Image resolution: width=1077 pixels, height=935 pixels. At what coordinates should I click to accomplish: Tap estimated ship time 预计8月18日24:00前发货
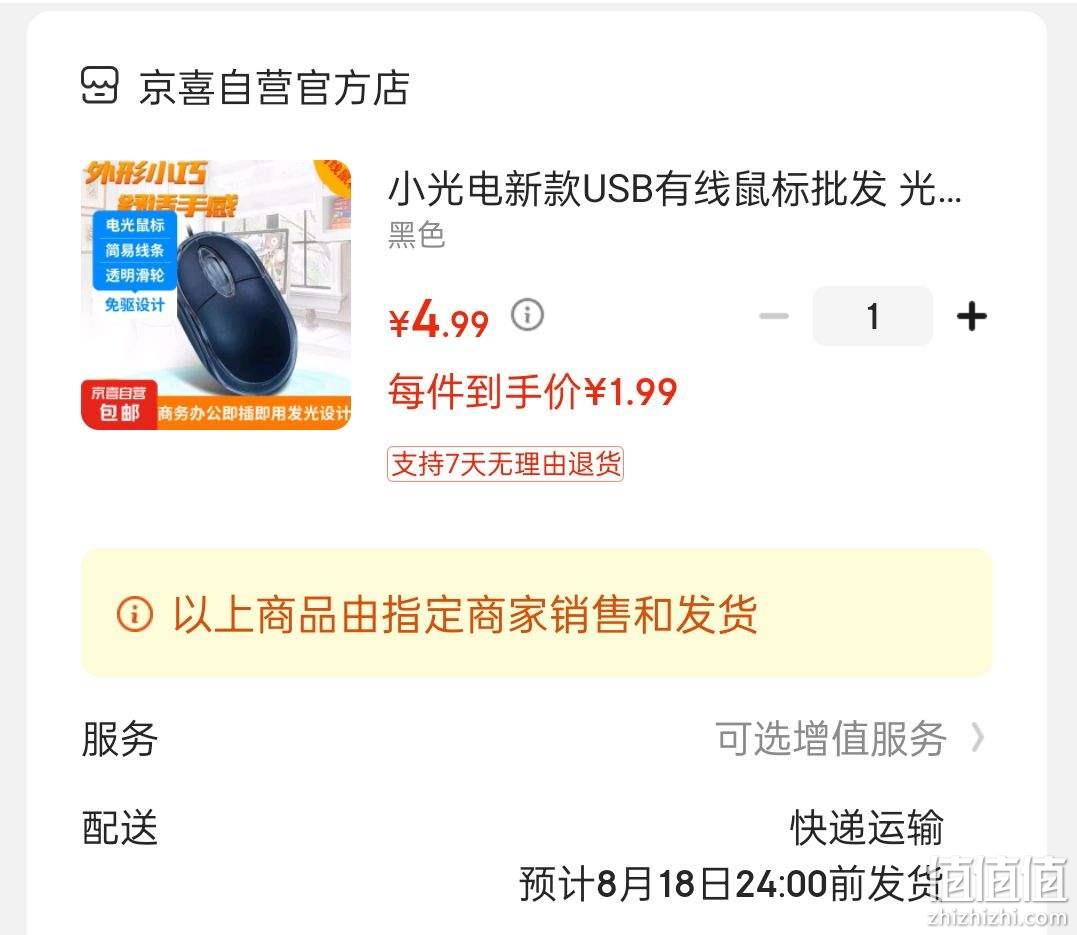click(x=732, y=883)
